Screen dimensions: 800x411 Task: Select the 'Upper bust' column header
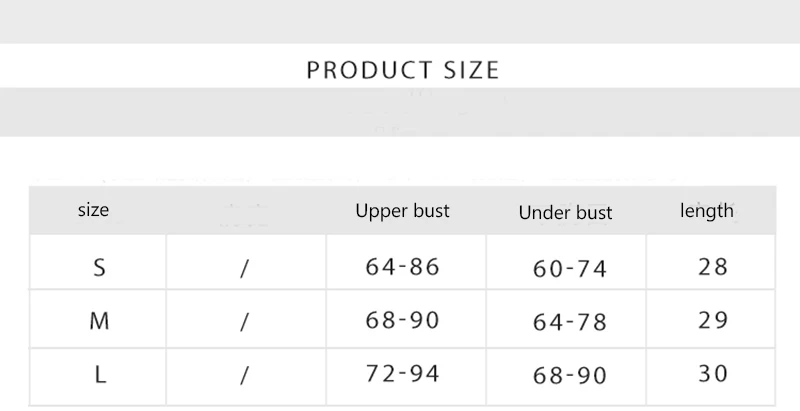pyautogui.click(x=403, y=211)
